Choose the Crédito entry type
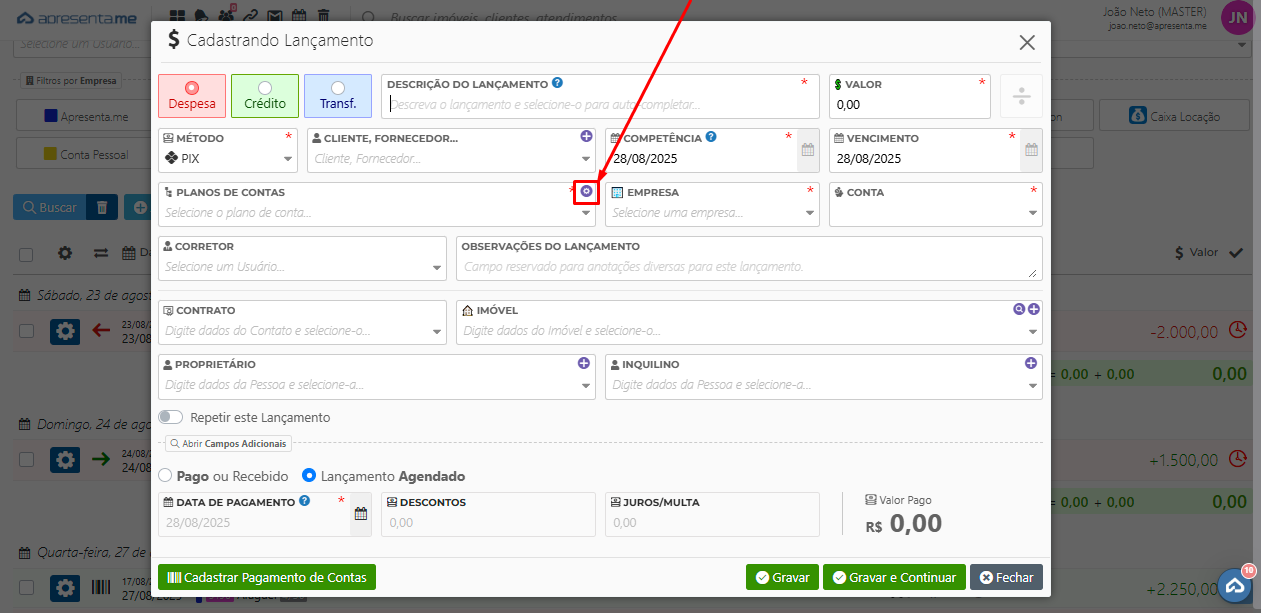1261x613 pixels. point(264,96)
